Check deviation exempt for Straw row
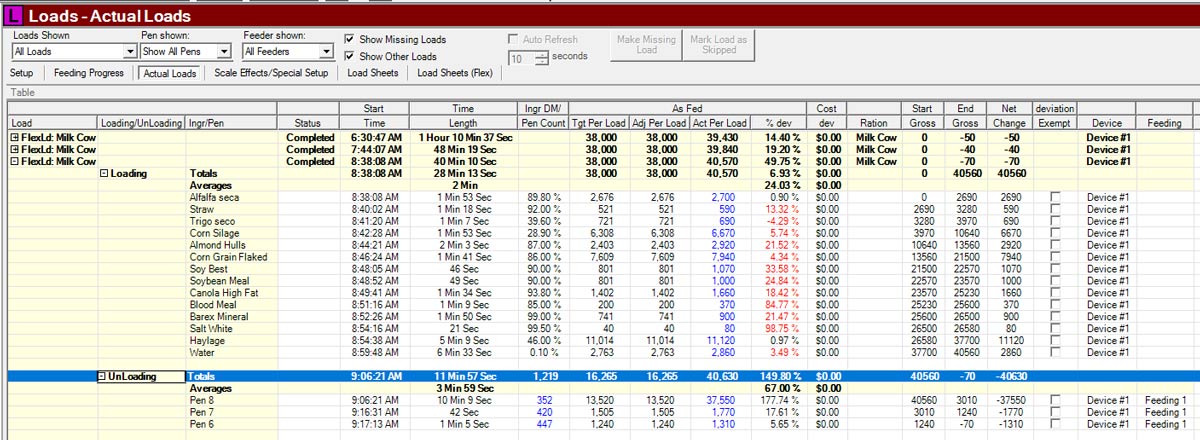The height and width of the screenshot is (440, 1200). coord(1054,210)
